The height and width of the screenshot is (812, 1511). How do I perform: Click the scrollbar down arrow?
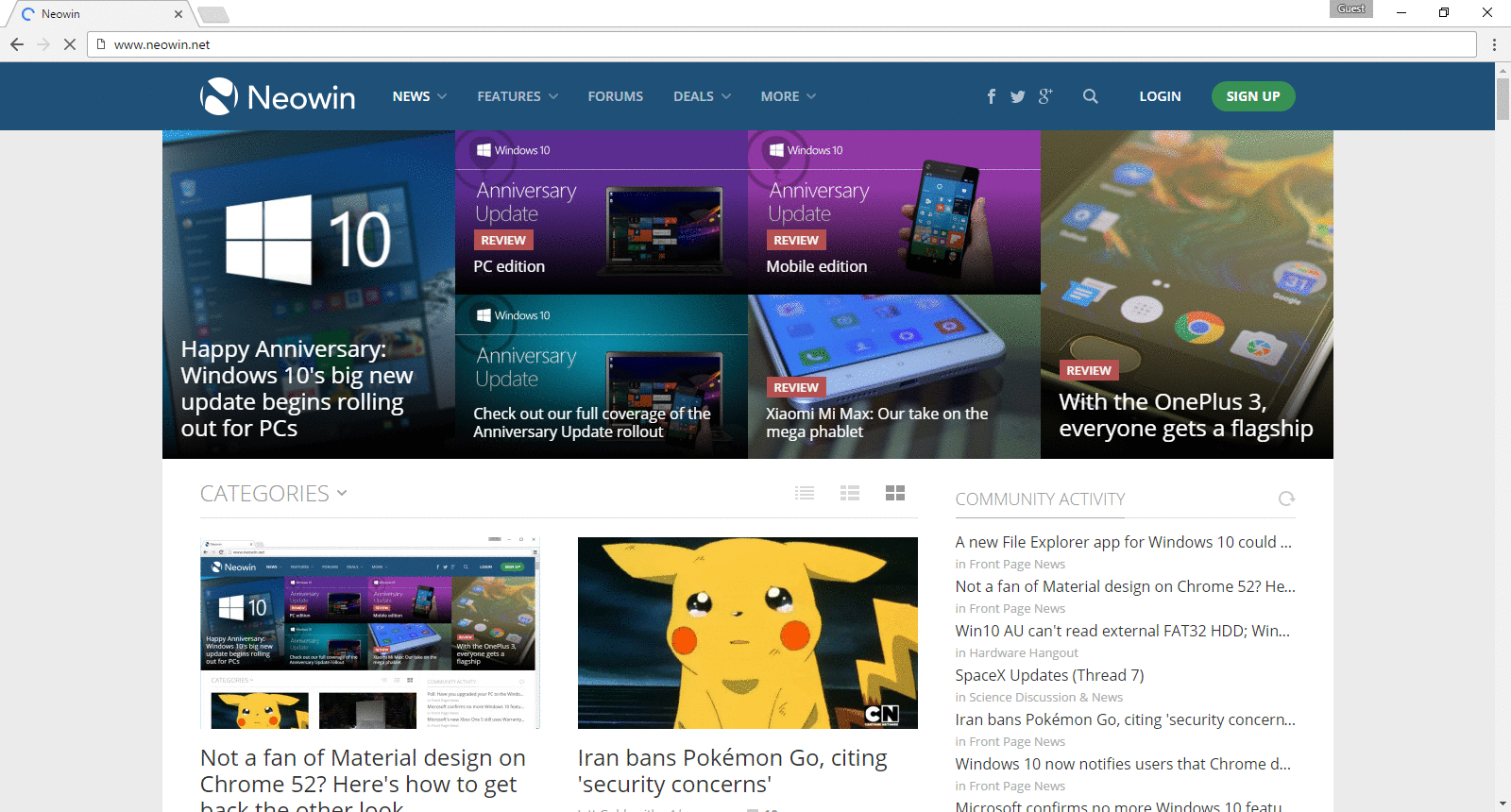tap(1503, 804)
